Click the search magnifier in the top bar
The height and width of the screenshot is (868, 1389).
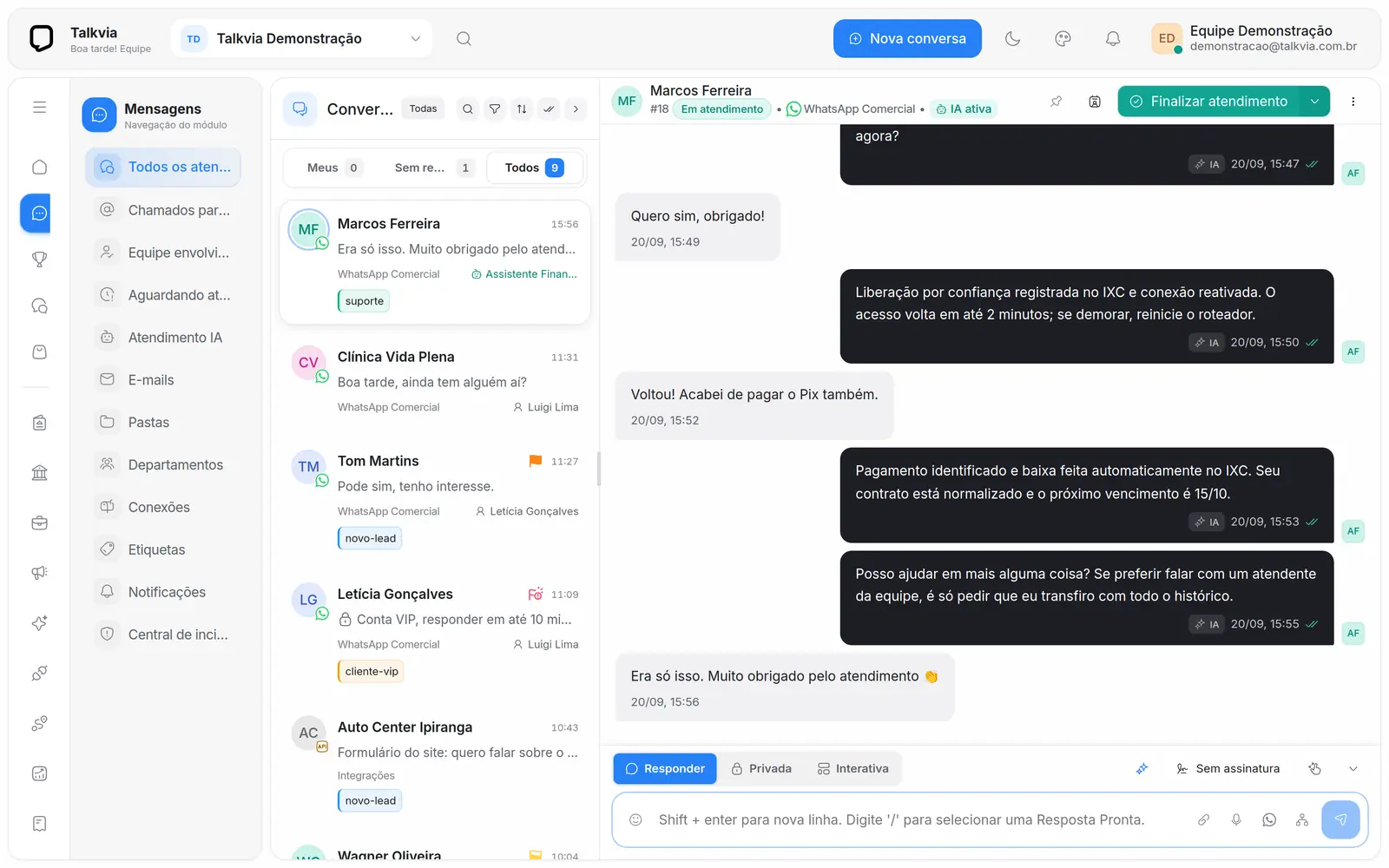coord(464,38)
